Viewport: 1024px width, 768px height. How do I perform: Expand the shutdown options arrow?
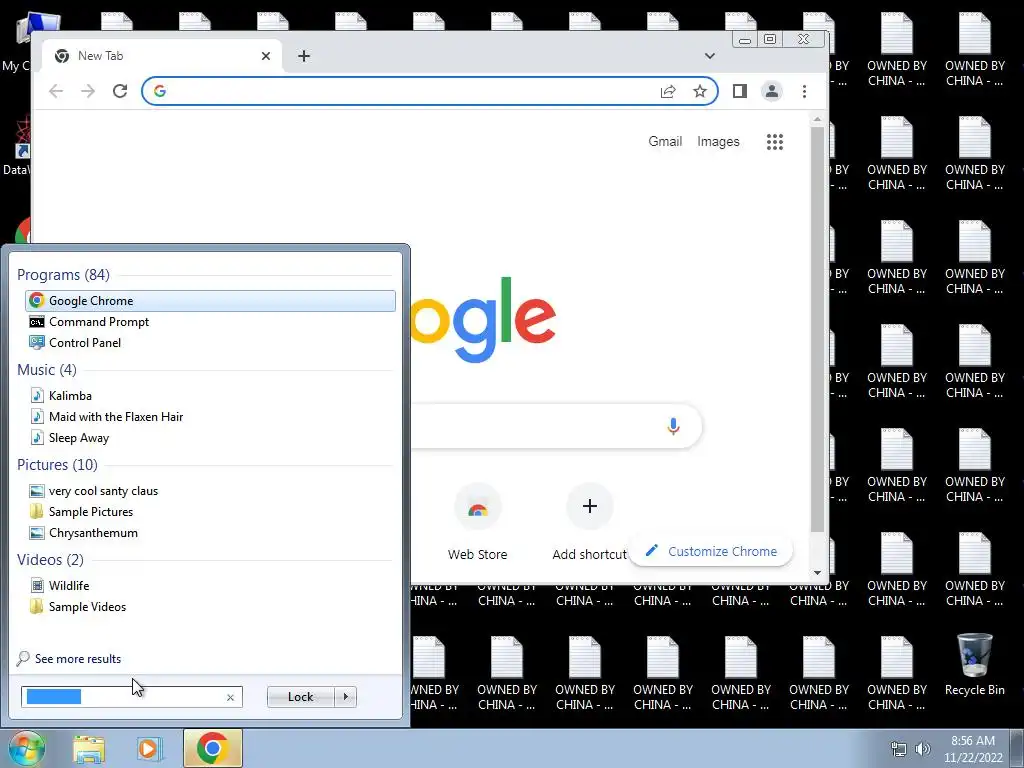345,697
